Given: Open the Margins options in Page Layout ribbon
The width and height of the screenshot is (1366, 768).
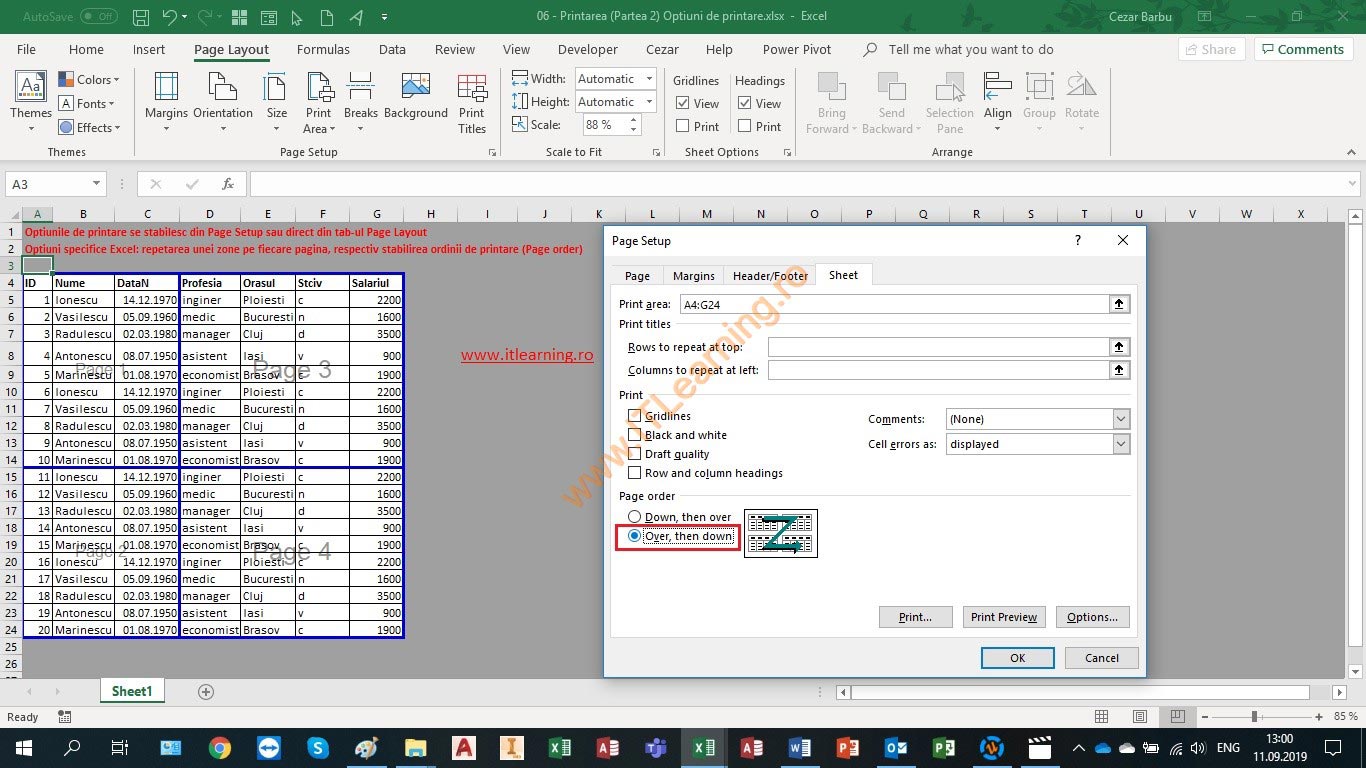Looking at the screenshot, I should (166, 103).
